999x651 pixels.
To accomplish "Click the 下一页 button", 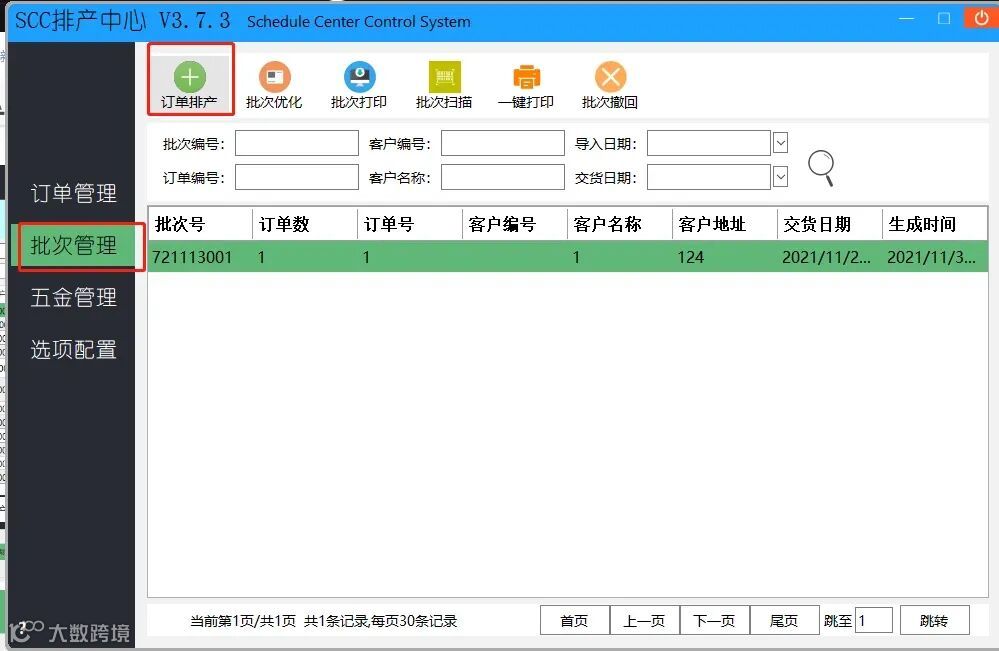I will pyautogui.click(x=715, y=620).
